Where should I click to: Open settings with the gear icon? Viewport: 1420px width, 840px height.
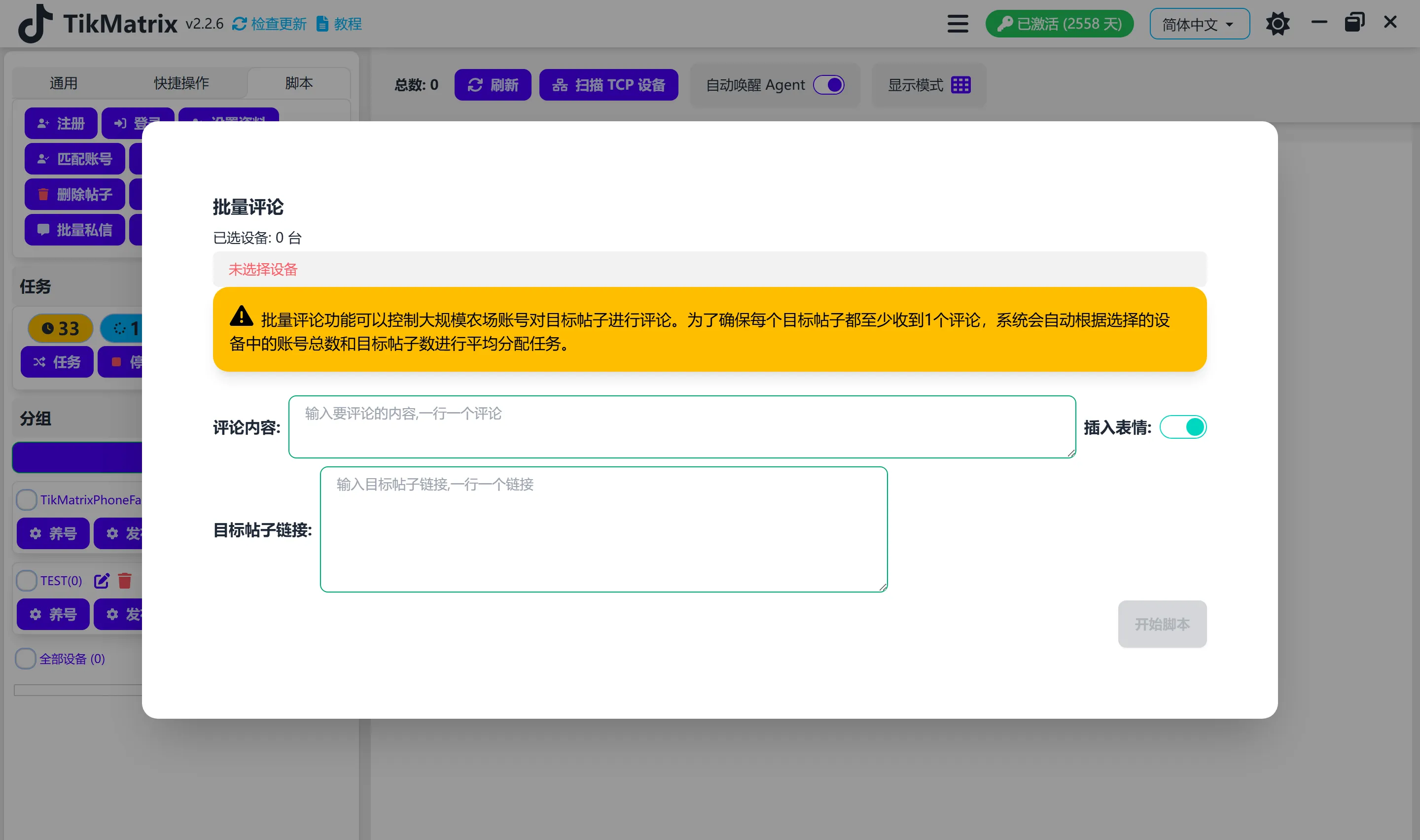coord(1278,24)
